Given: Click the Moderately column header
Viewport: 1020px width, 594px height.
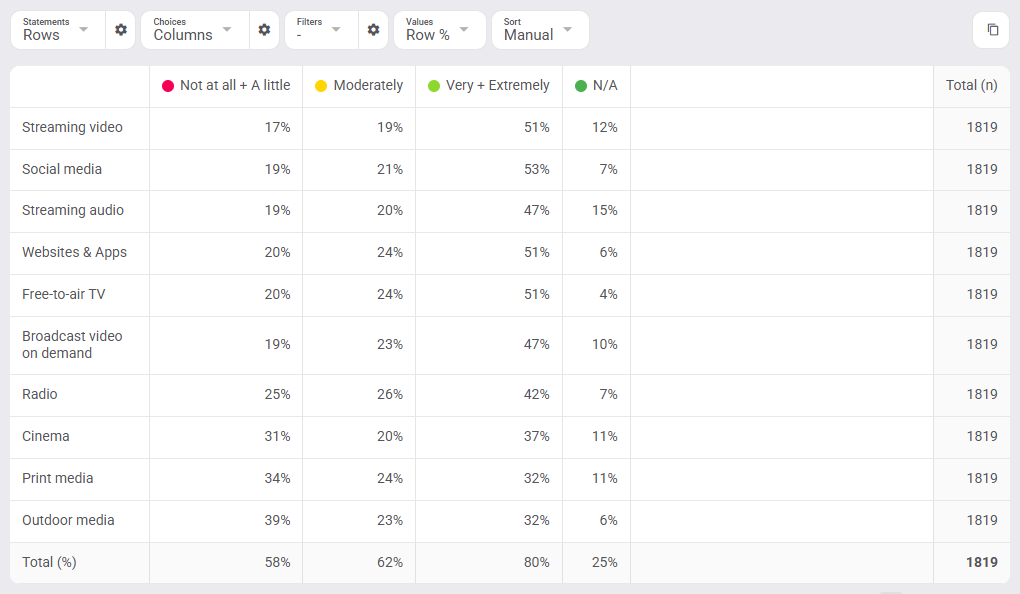Looking at the screenshot, I should [x=368, y=85].
